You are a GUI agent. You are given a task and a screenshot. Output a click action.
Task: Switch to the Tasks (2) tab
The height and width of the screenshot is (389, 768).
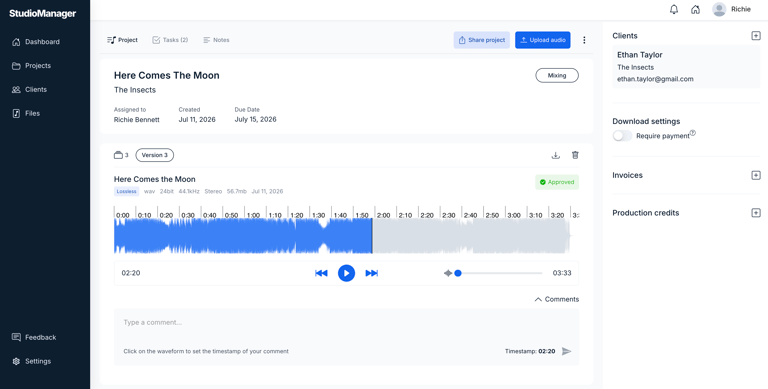[x=170, y=40]
